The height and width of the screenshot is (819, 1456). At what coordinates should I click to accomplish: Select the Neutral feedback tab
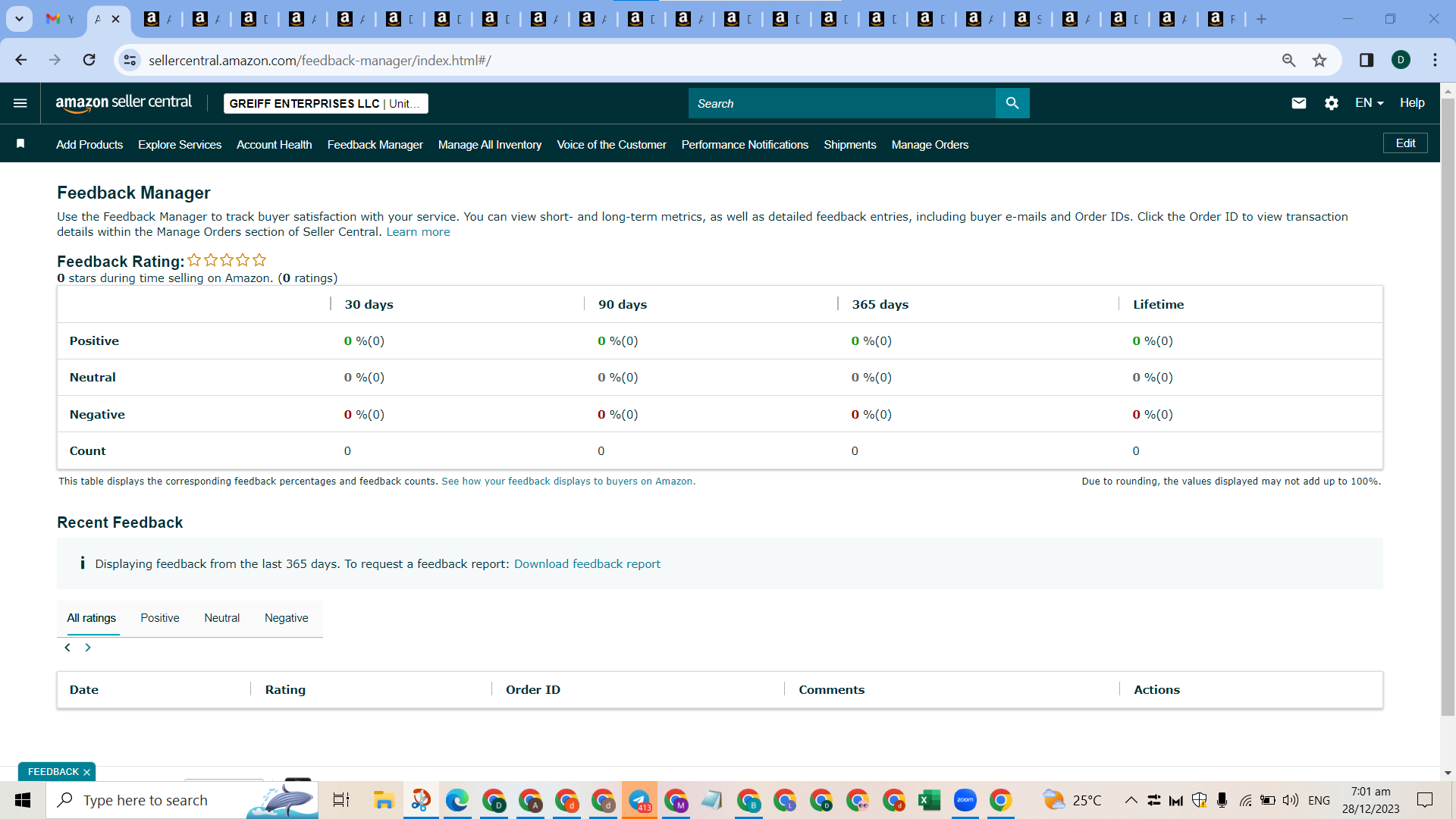coord(222,618)
